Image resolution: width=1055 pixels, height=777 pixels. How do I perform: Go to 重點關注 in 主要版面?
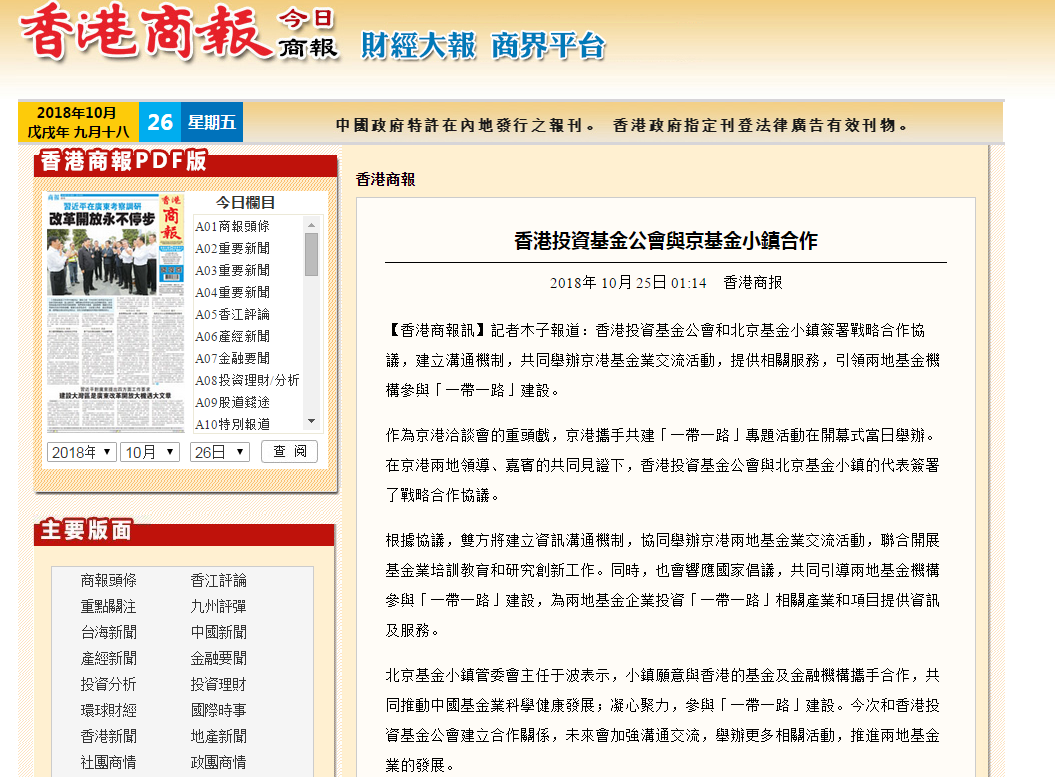pos(108,607)
